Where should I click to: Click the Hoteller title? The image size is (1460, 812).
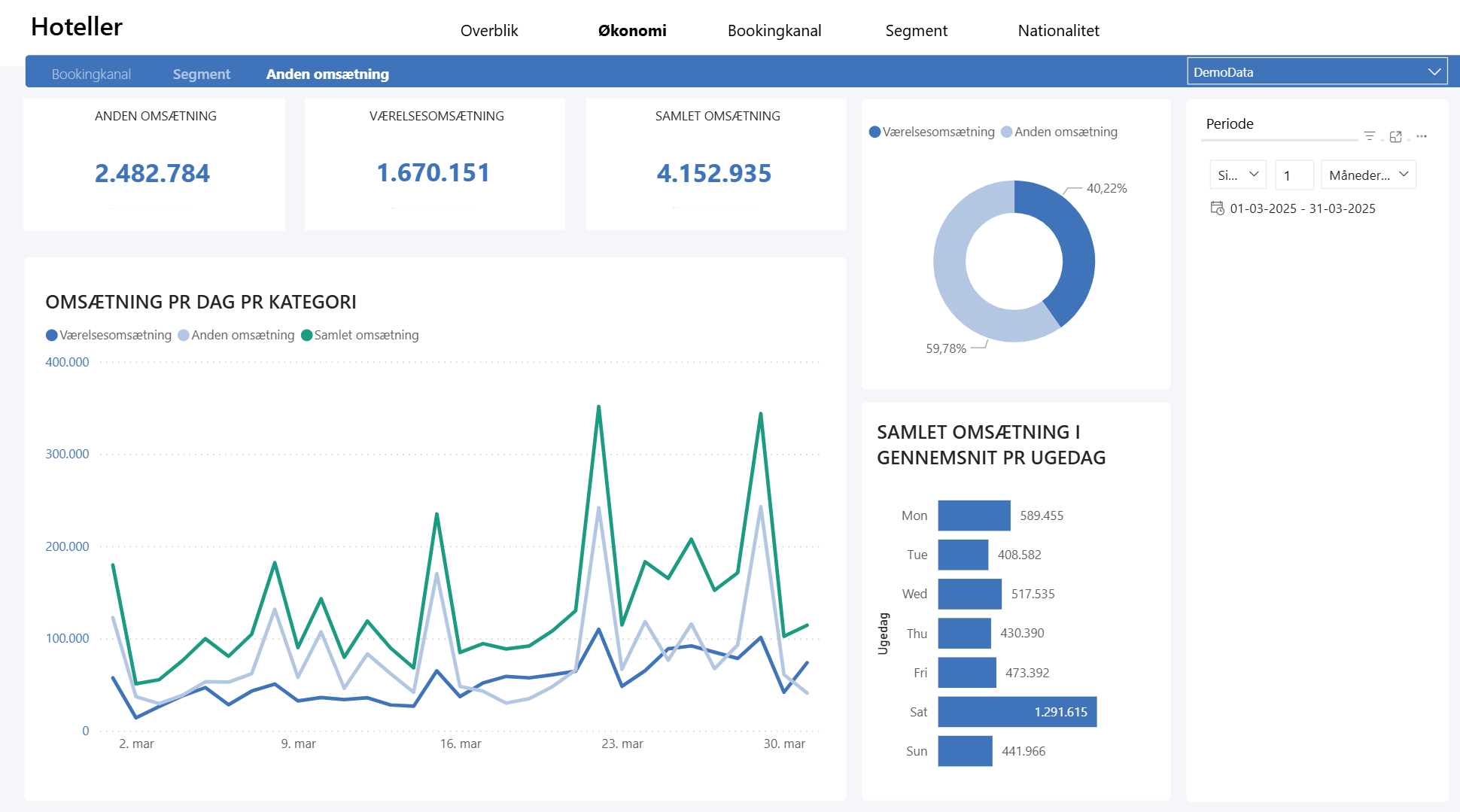(x=77, y=26)
